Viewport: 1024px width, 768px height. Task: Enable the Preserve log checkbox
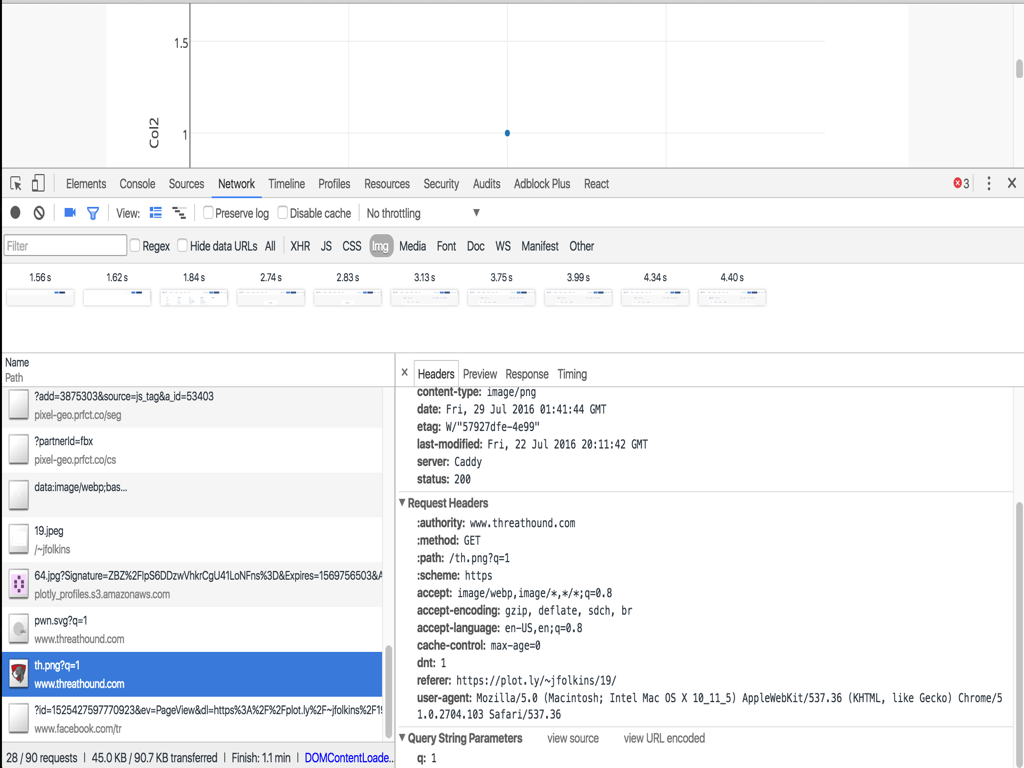pyautogui.click(x=208, y=213)
